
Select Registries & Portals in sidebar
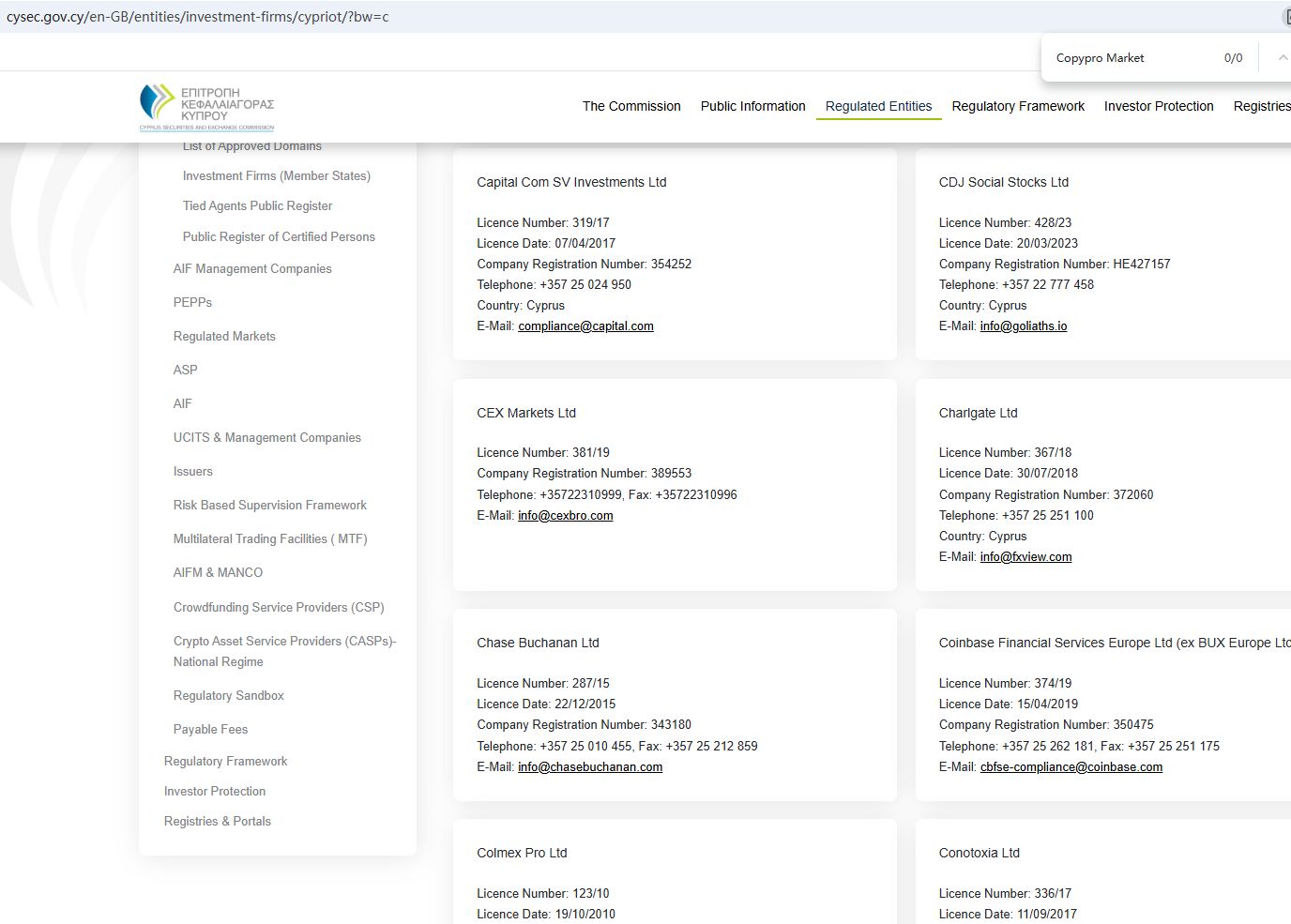point(217,822)
